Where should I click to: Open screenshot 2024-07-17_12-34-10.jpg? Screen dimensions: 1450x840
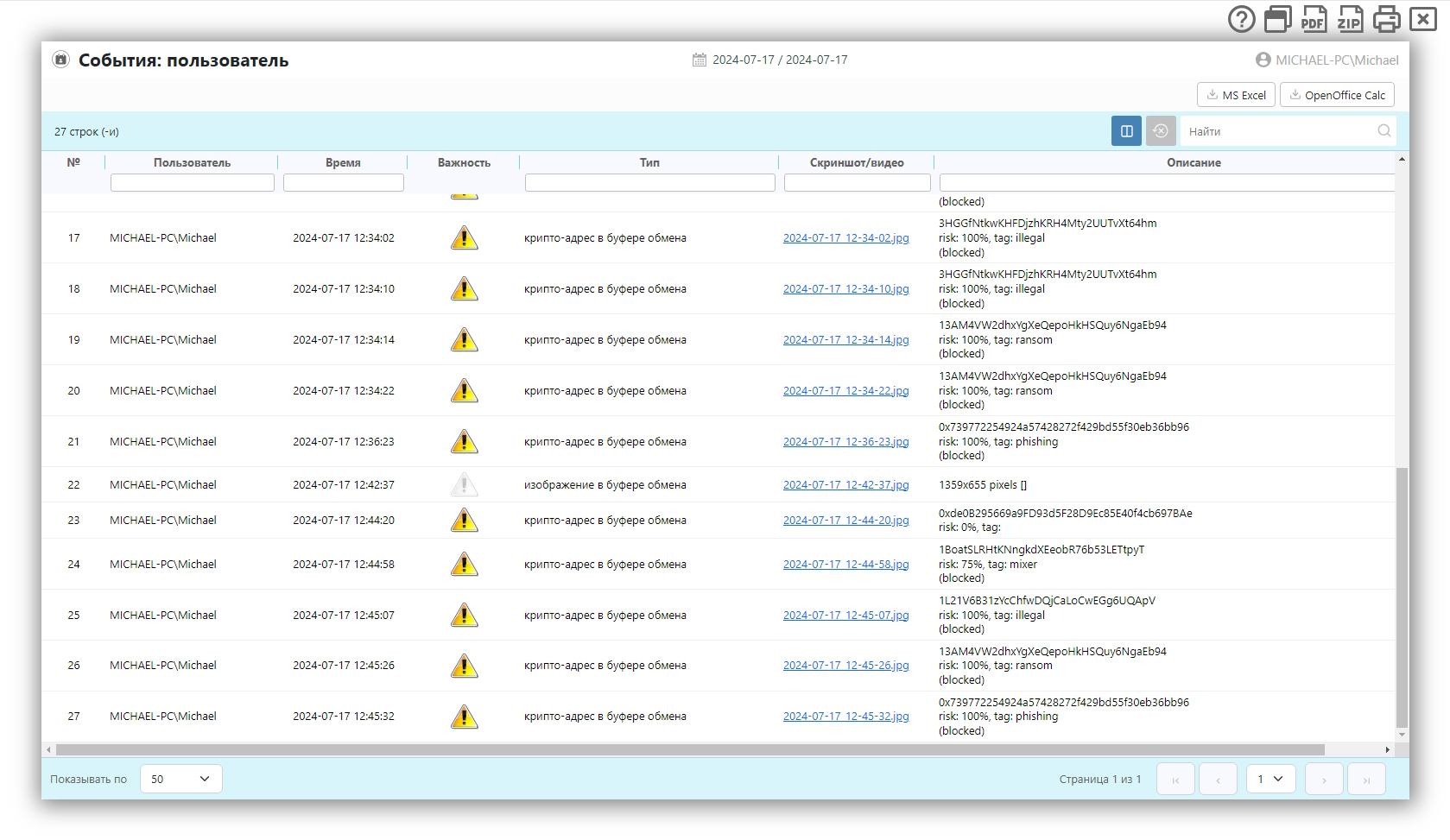(846, 289)
